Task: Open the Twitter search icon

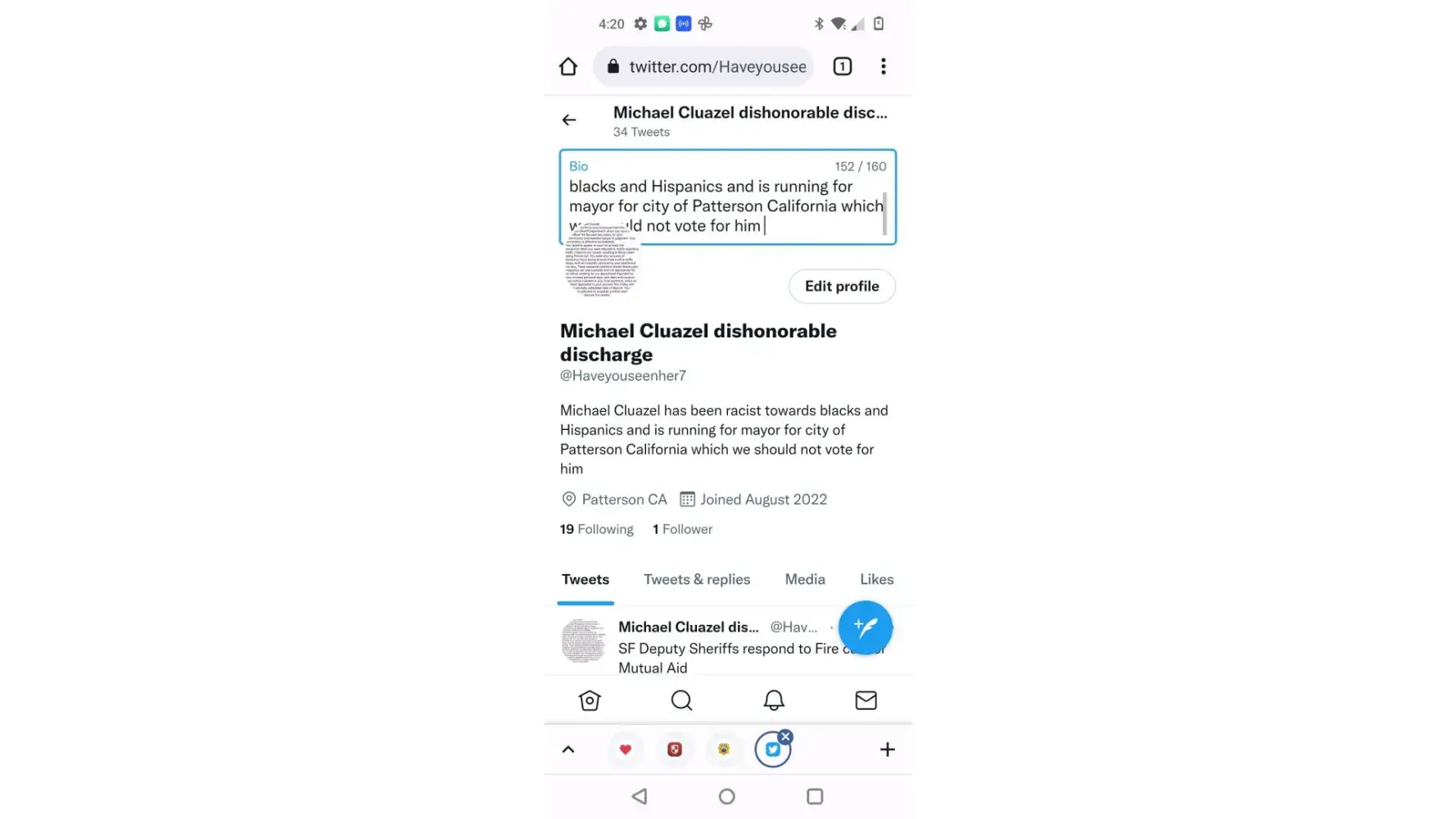Action: tap(681, 700)
